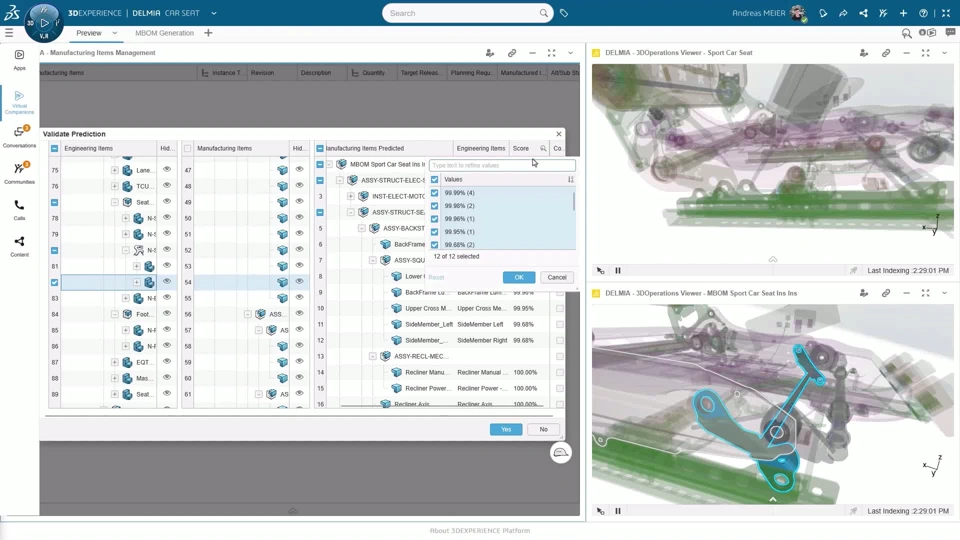Uncheck the 99.98% (2) filter value
This screenshot has height=540, width=960.
[x=435, y=206]
